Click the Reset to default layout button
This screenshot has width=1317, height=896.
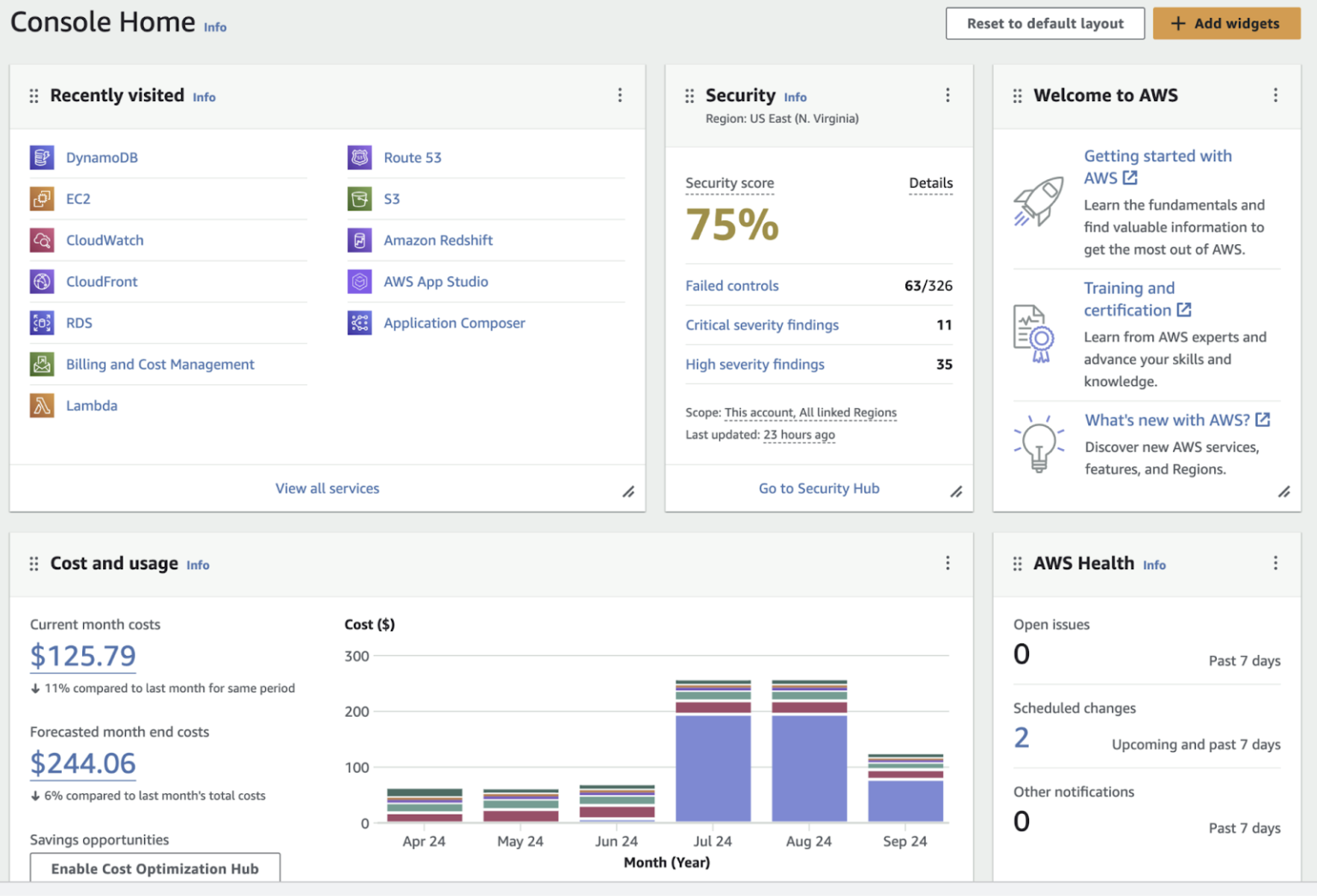pos(1045,24)
